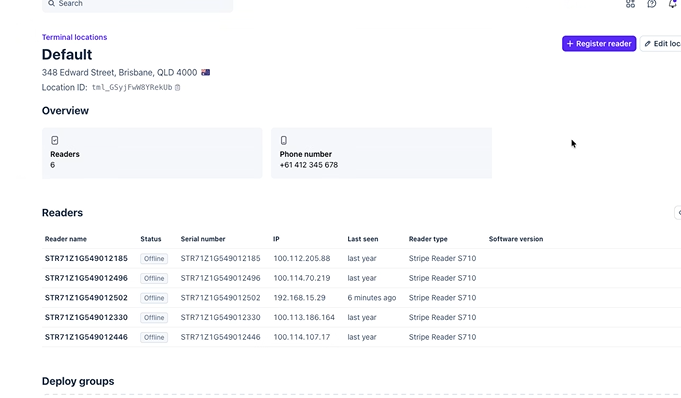Click the Register reader button
Image resolution: width=681 pixels, height=398 pixels.
pyautogui.click(x=599, y=43)
